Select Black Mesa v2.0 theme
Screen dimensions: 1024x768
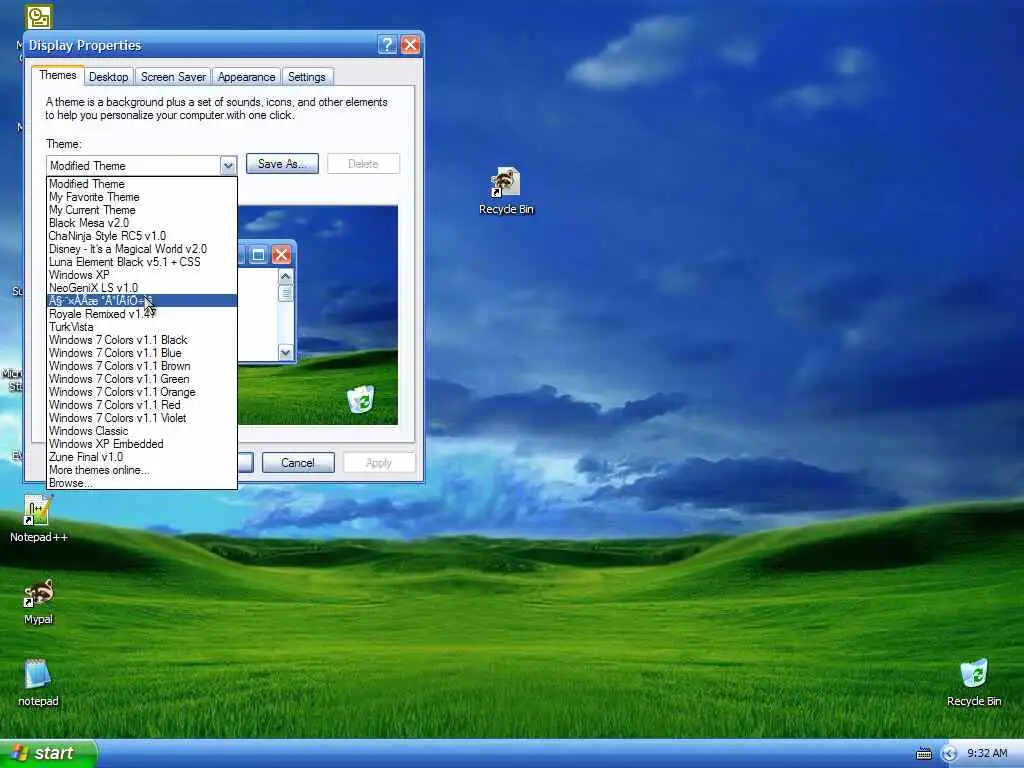click(x=142, y=223)
